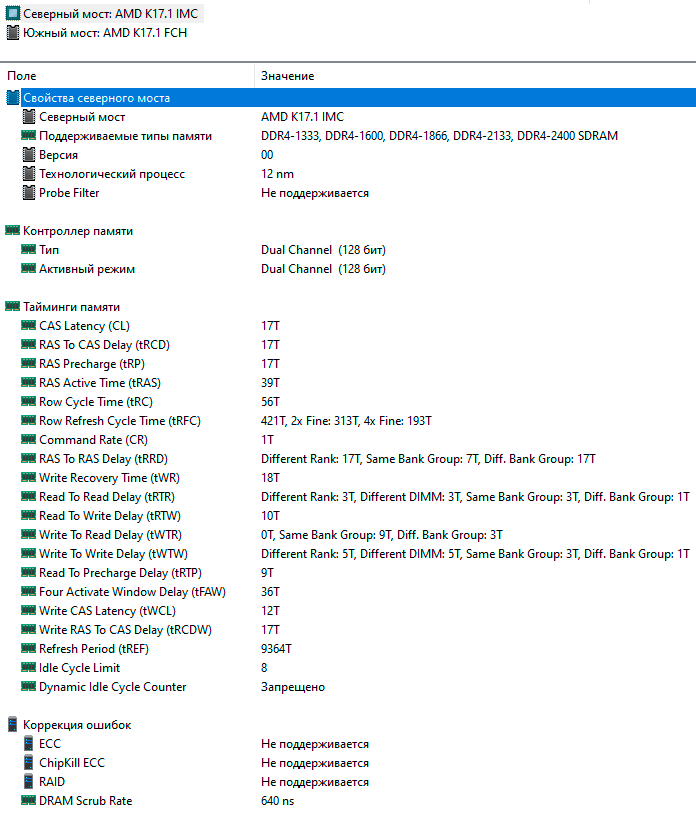This screenshot has width=696, height=814.
Task: Select the Read To Precharge Delay (tRTP) label
Action: click(120, 573)
